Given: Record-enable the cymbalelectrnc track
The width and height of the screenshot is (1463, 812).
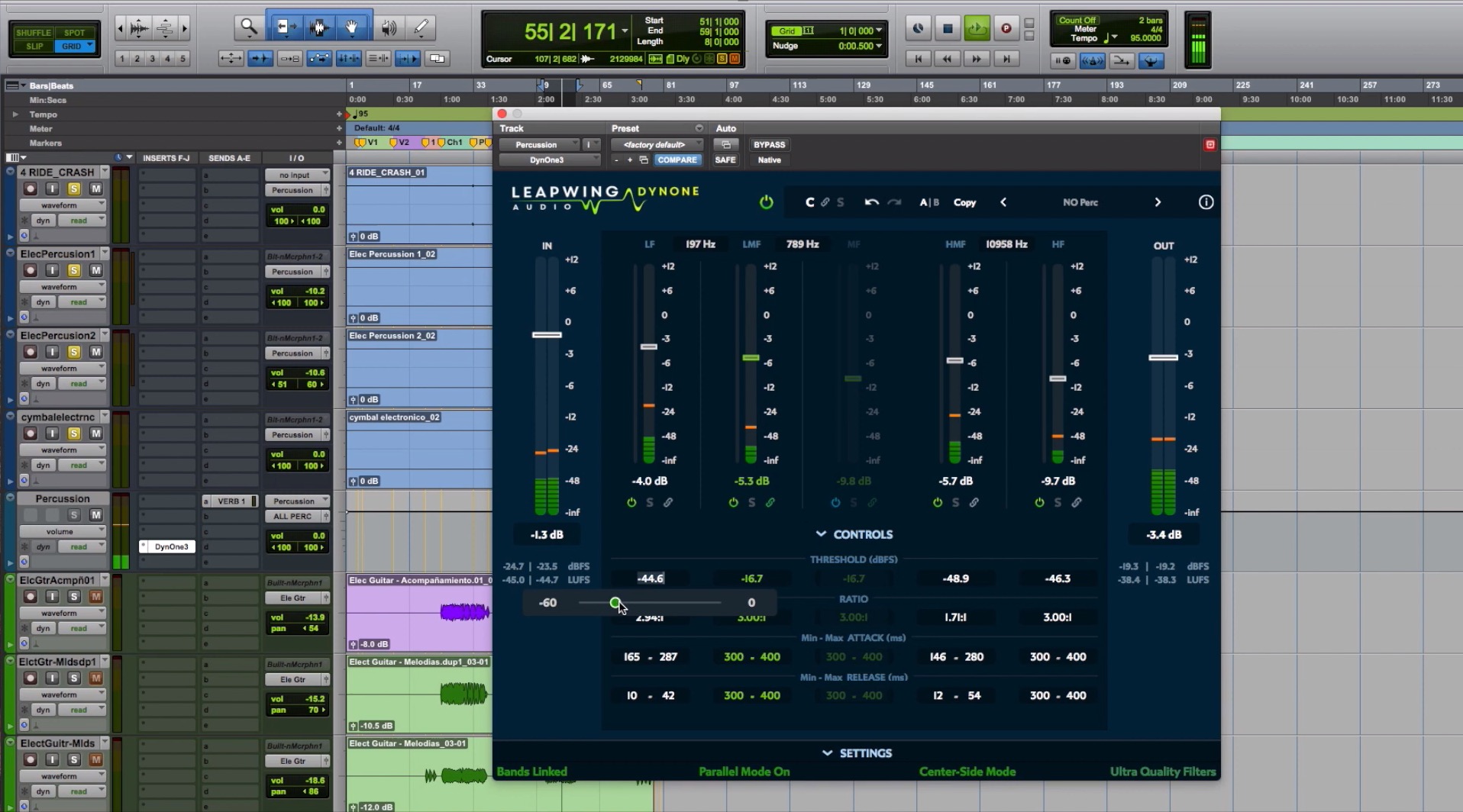Looking at the screenshot, I should click(31, 433).
